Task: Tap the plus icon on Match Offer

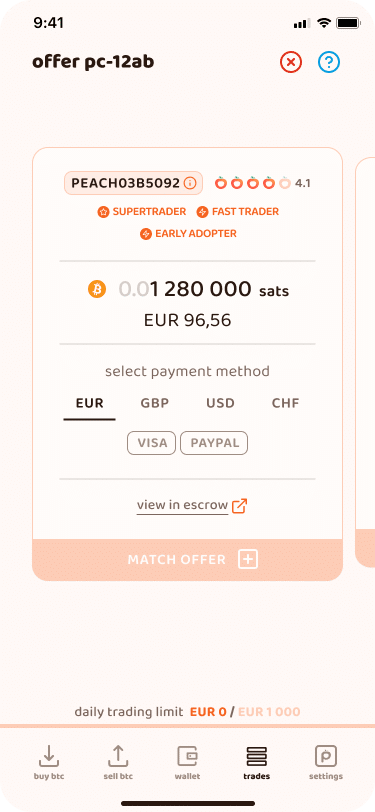Action: (x=248, y=560)
